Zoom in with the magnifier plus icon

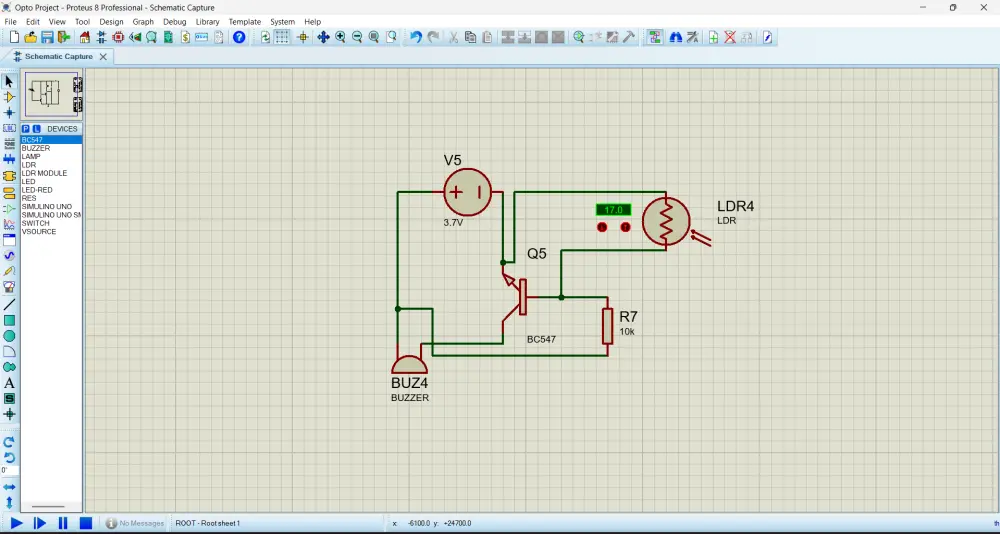pyautogui.click(x=341, y=37)
